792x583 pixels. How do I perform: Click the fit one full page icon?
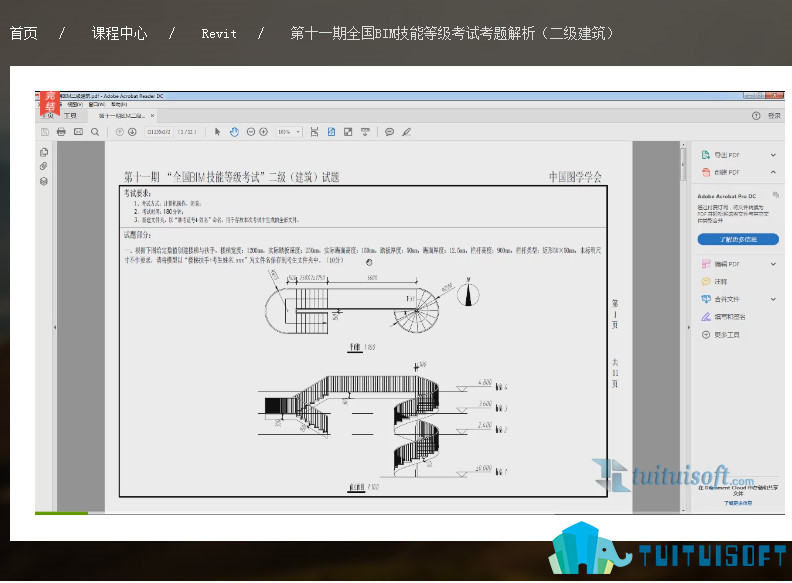[331, 132]
